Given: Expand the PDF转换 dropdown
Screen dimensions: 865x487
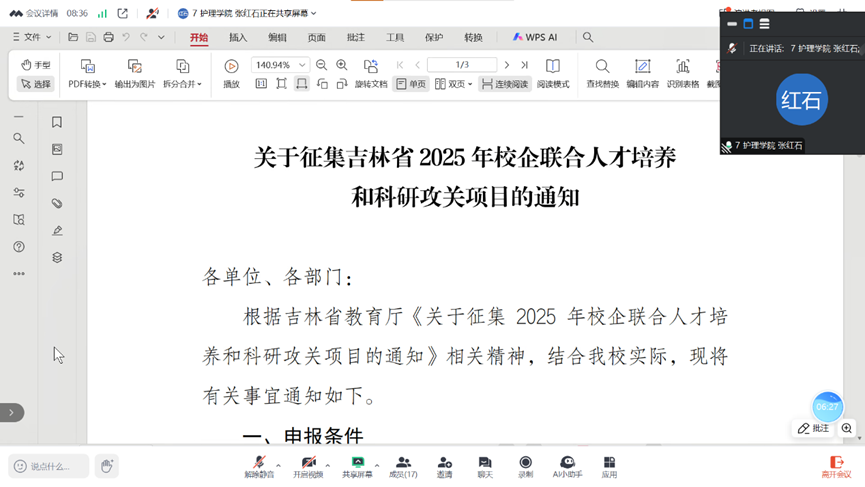Looking at the screenshot, I should click(x=87, y=85).
